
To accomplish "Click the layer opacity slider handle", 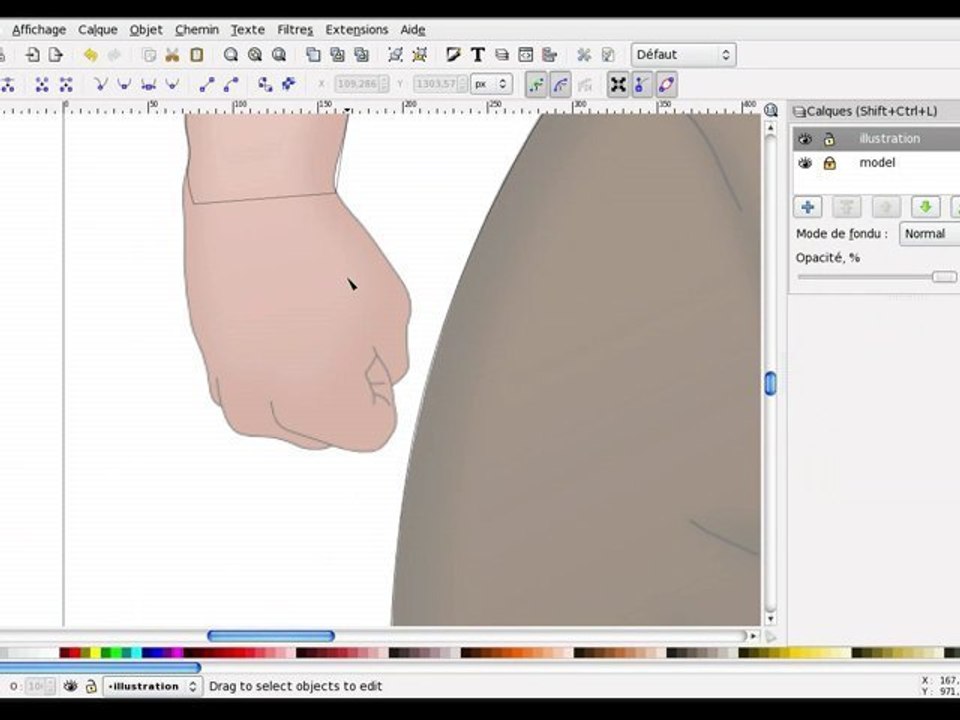I will pyautogui.click(x=943, y=277).
